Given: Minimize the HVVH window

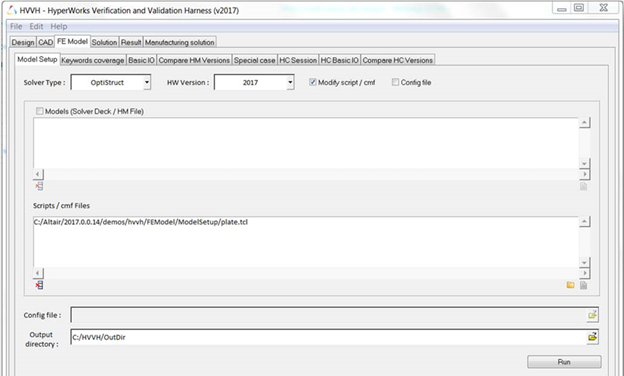Looking at the screenshot, I should click(562, 8).
